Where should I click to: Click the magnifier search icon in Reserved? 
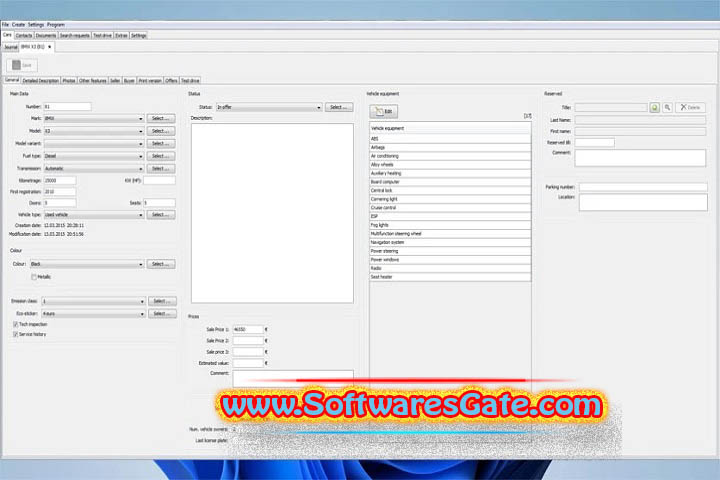(668, 107)
